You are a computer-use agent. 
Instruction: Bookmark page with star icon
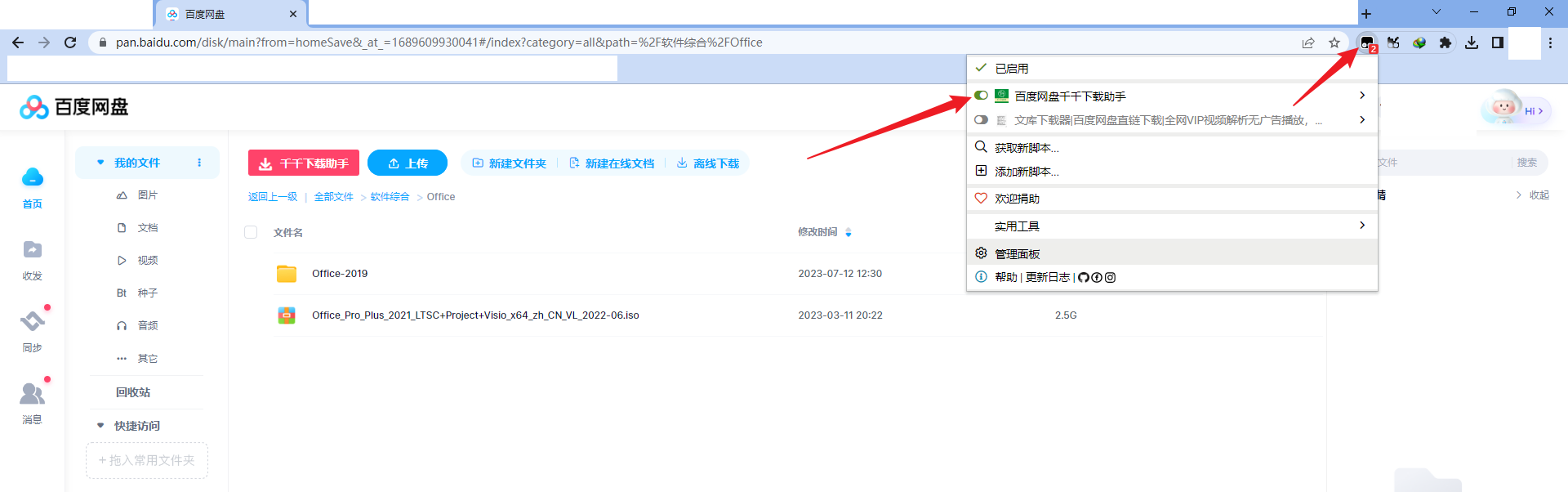point(1334,42)
